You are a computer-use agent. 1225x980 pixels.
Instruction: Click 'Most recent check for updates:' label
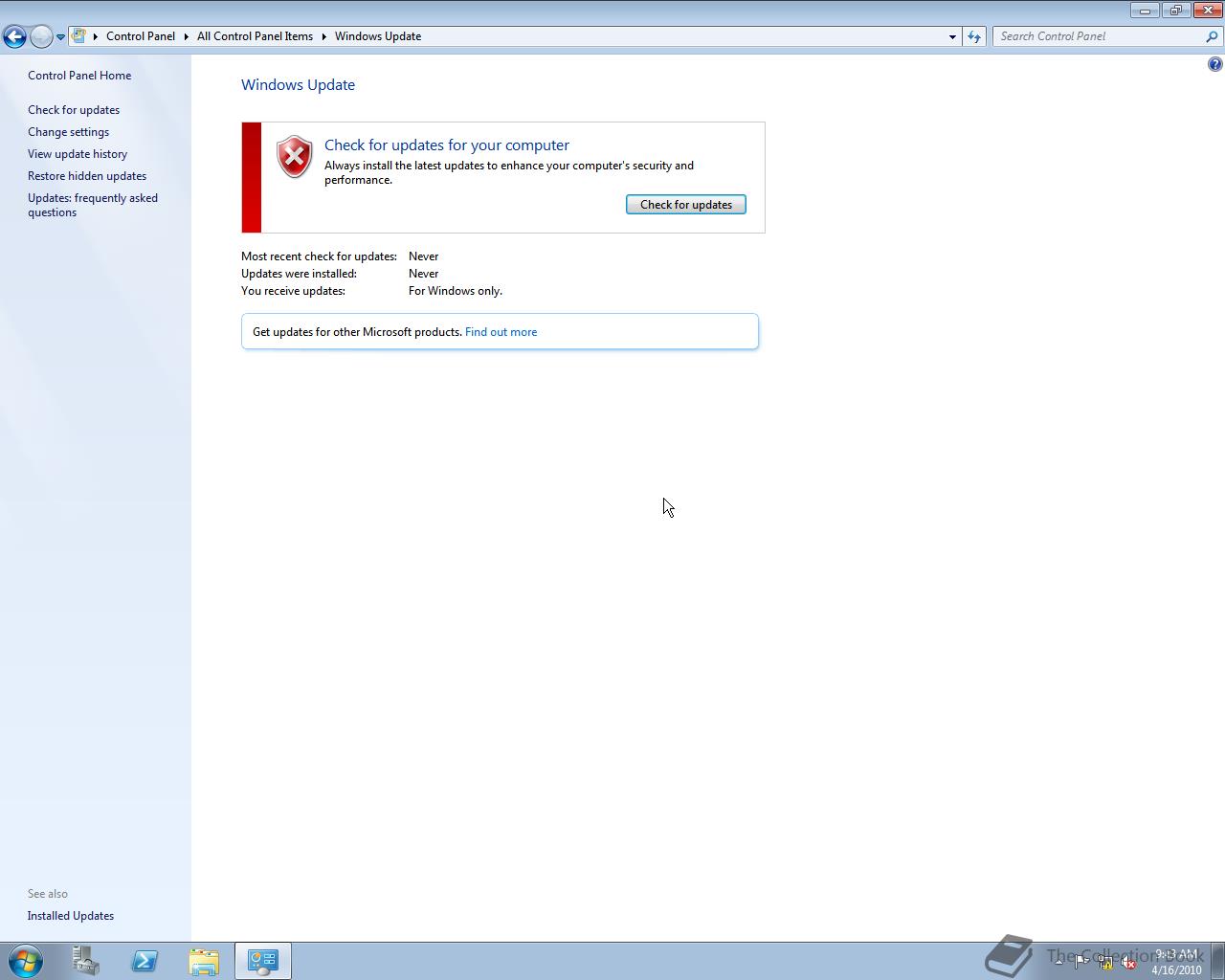(x=319, y=256)
